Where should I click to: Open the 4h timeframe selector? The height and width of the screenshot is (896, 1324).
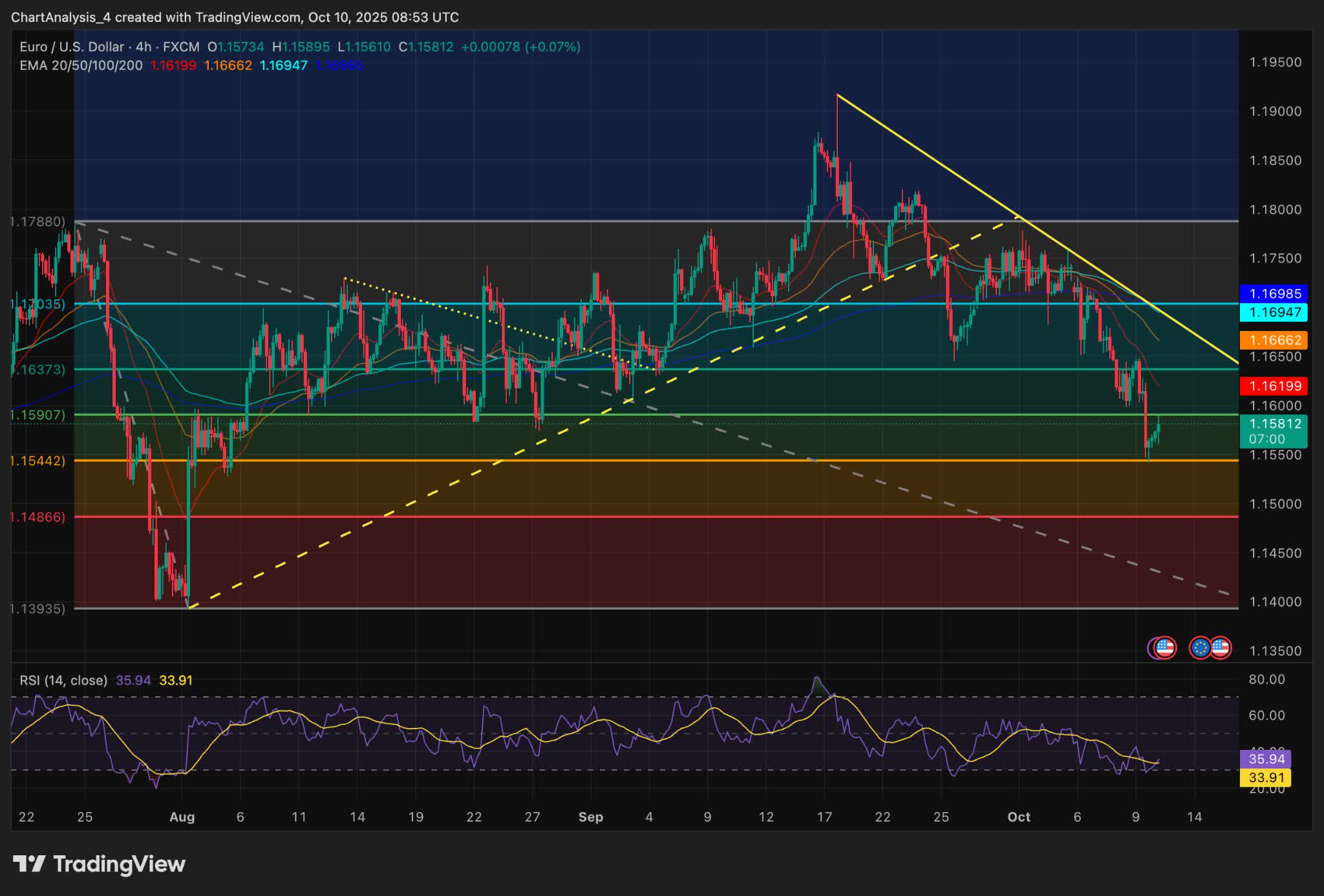(x=142, y=47)
